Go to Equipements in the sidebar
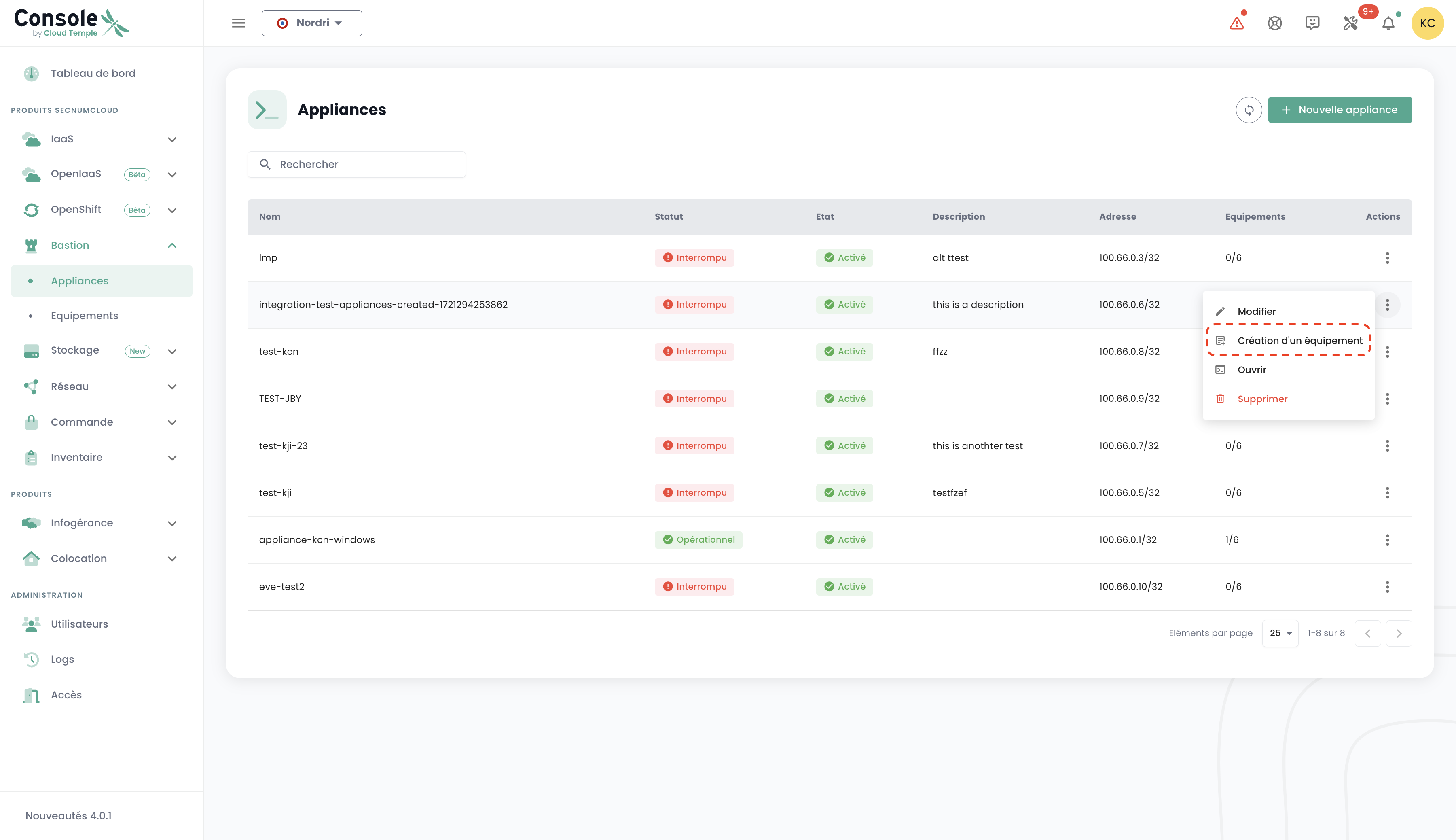Viewport: 1456px width, 840px height. click(84, 316)
